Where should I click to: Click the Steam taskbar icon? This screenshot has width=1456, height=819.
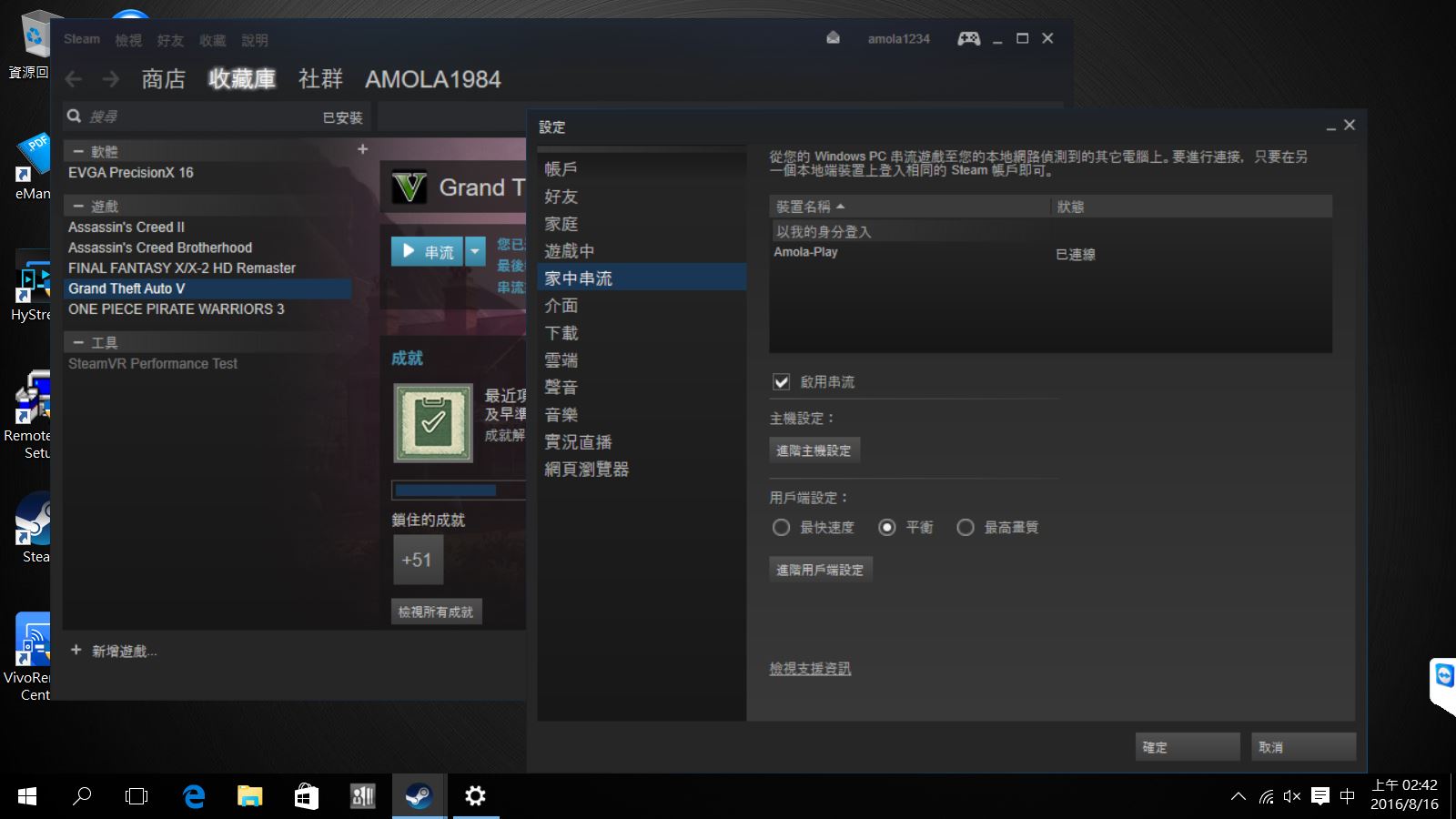[419, 796]
